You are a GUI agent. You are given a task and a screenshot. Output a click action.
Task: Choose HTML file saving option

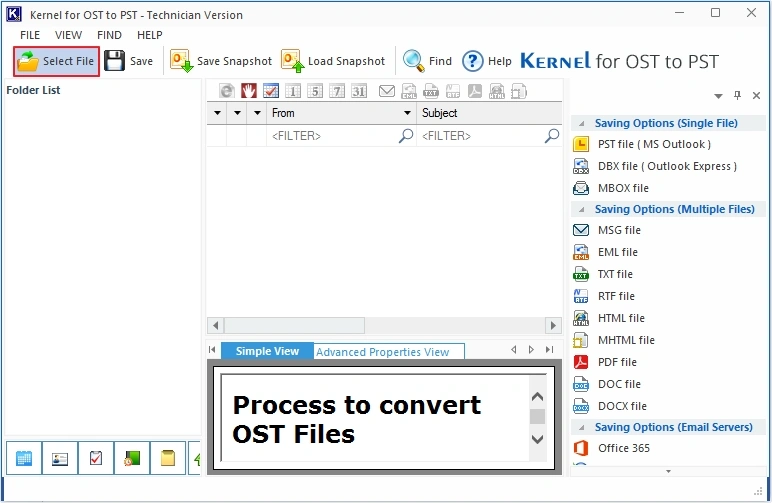point(609,318)
